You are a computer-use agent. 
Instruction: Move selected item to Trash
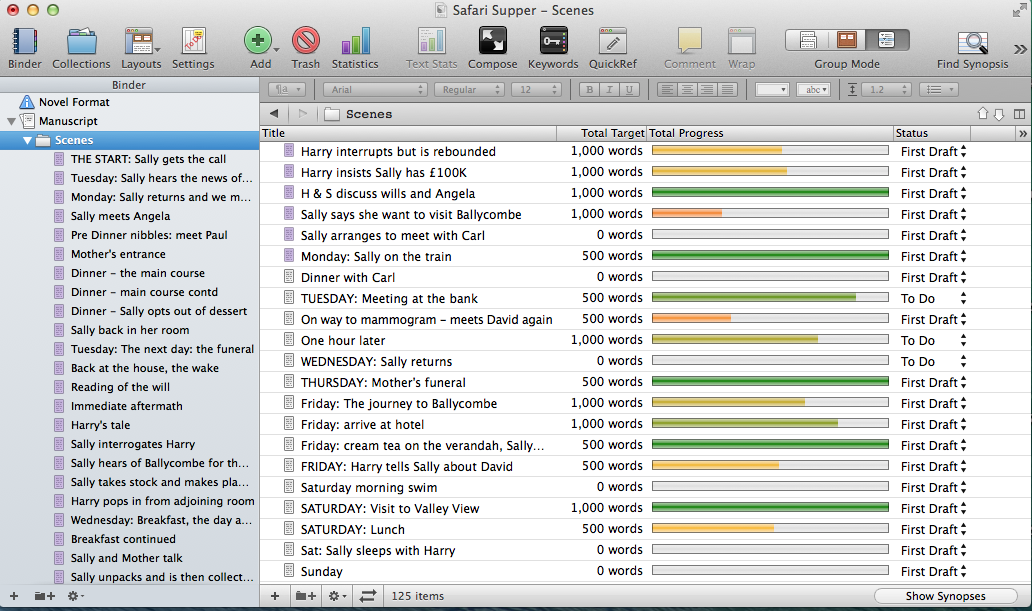tap(306, 42)
